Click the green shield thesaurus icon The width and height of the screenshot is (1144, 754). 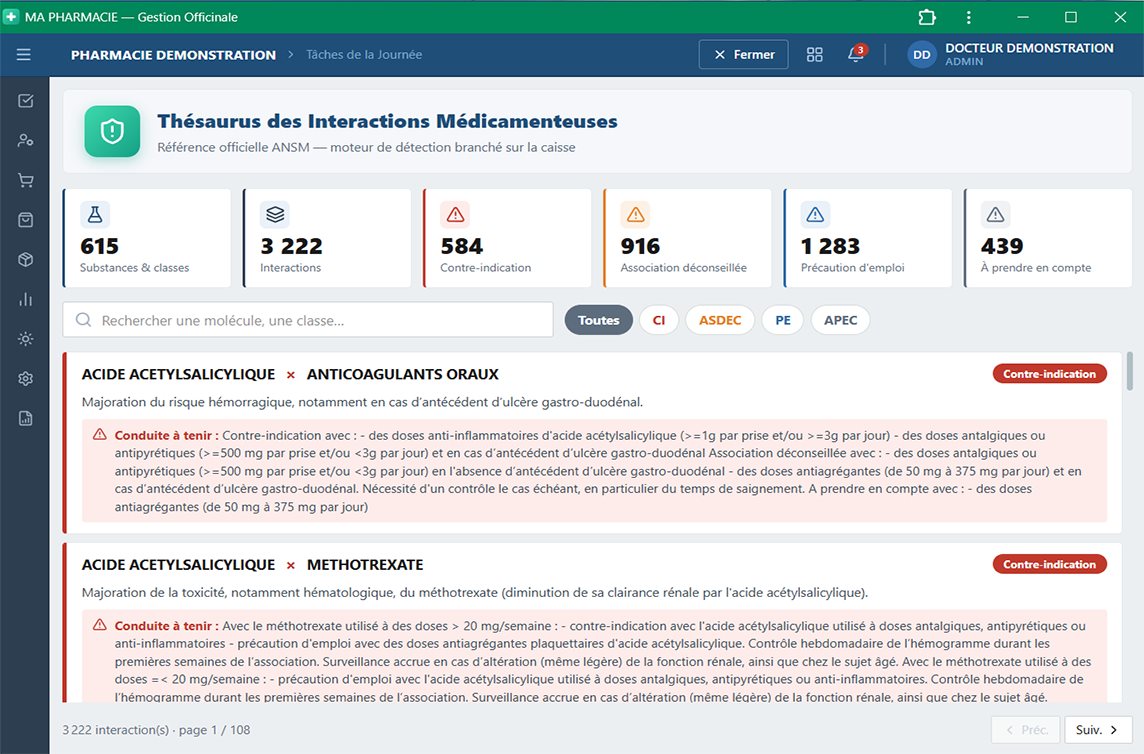112,131
